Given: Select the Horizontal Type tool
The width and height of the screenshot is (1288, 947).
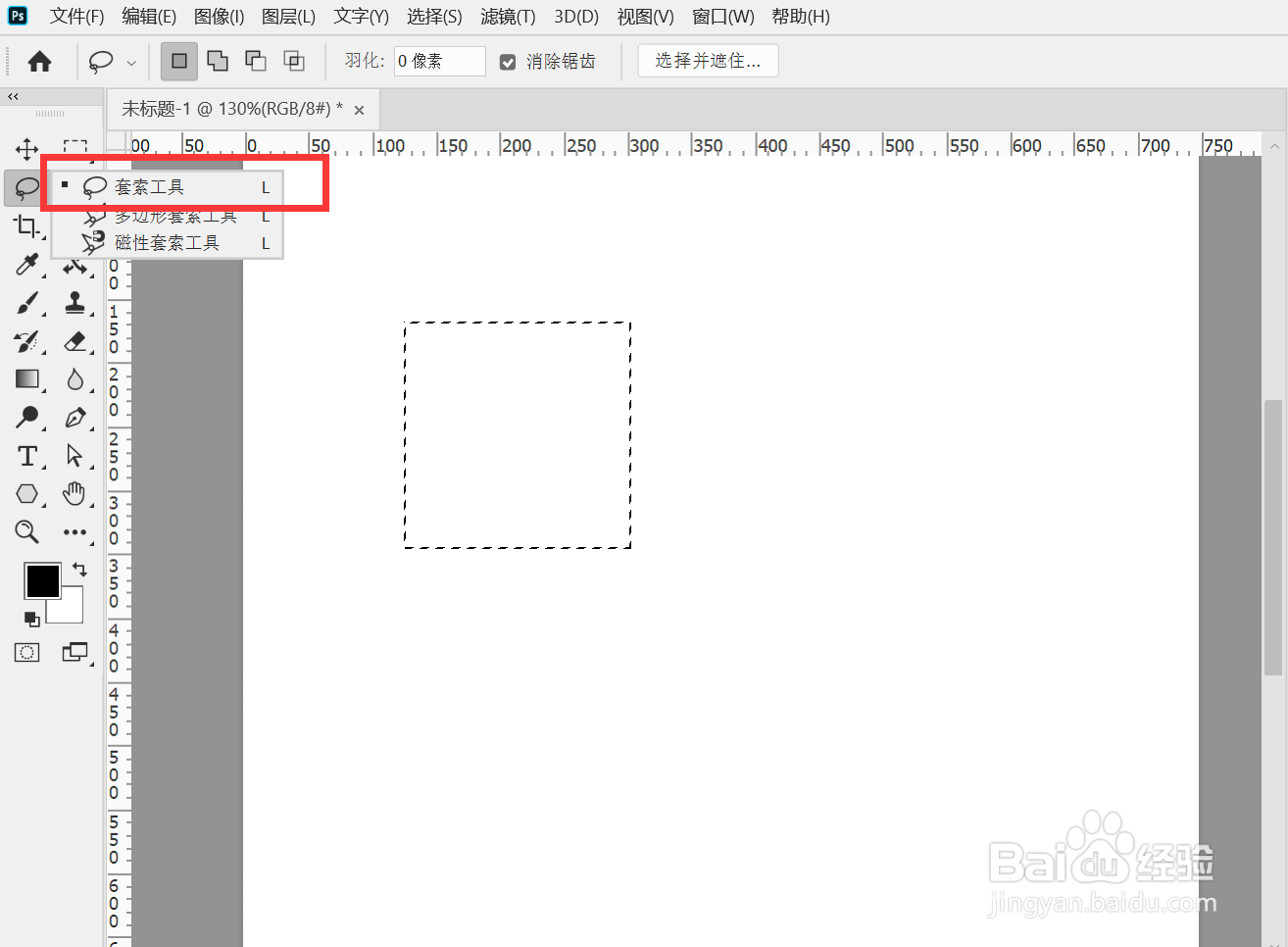Looking at the screenshot, I should pyautogui.click(x=26, y=456).
